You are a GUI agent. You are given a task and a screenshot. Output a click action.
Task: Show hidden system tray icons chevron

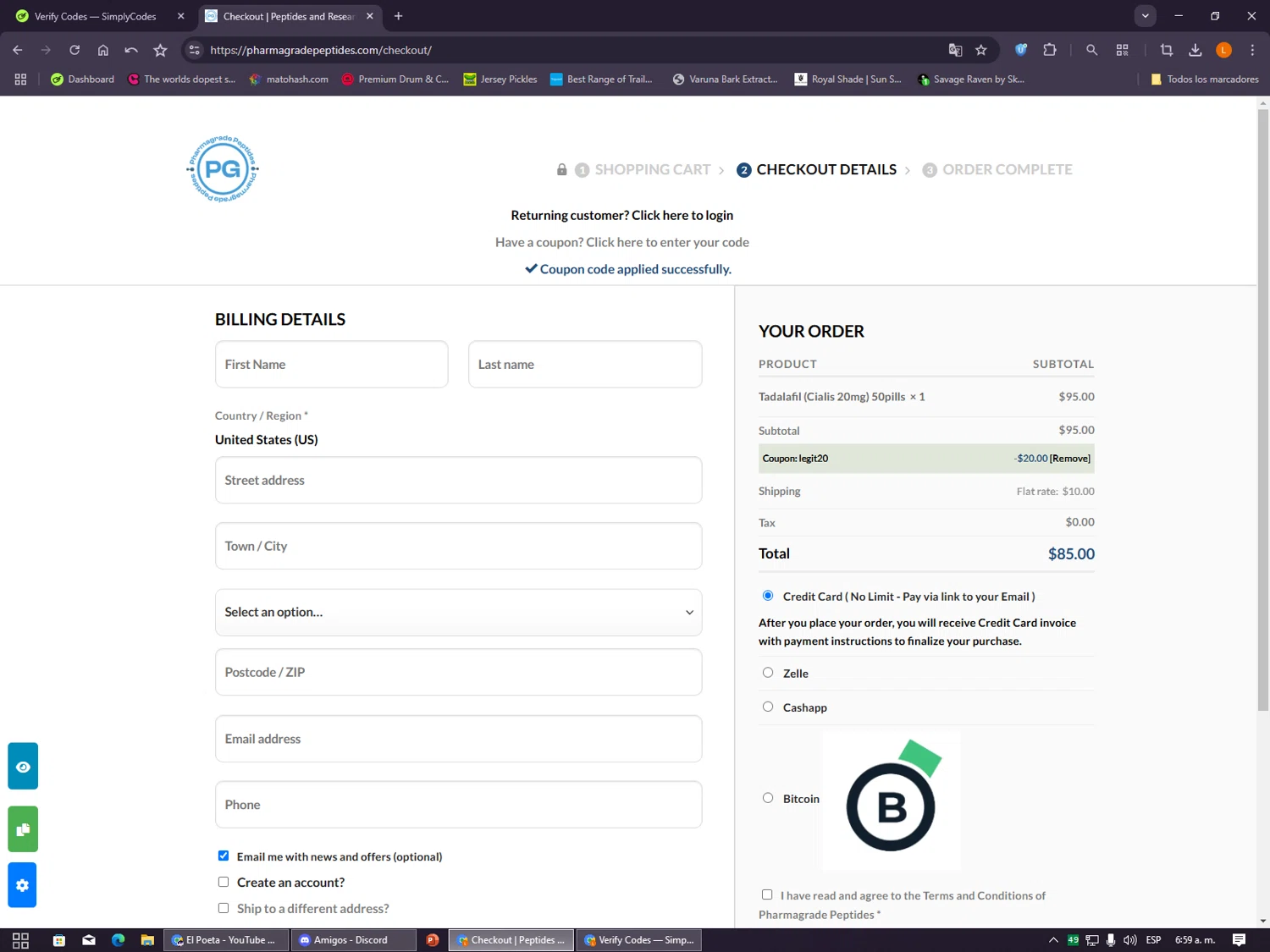click(x=1053, y=940)
